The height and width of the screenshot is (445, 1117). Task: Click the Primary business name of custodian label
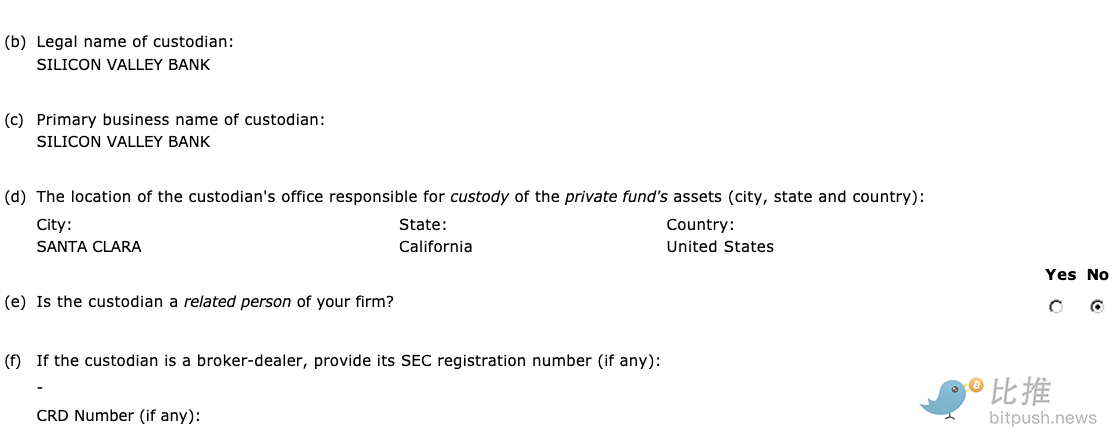pyautogui.click(x=180, y=120)
